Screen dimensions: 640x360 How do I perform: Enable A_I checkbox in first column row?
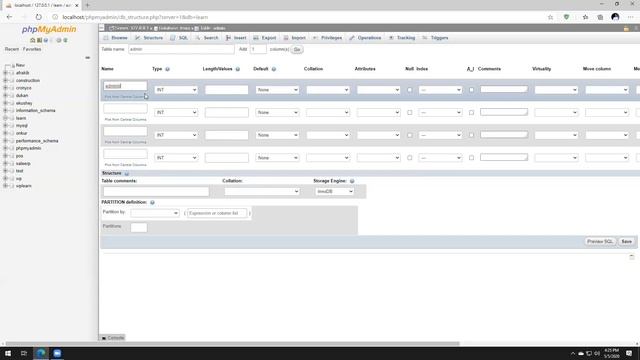(471, 90)
